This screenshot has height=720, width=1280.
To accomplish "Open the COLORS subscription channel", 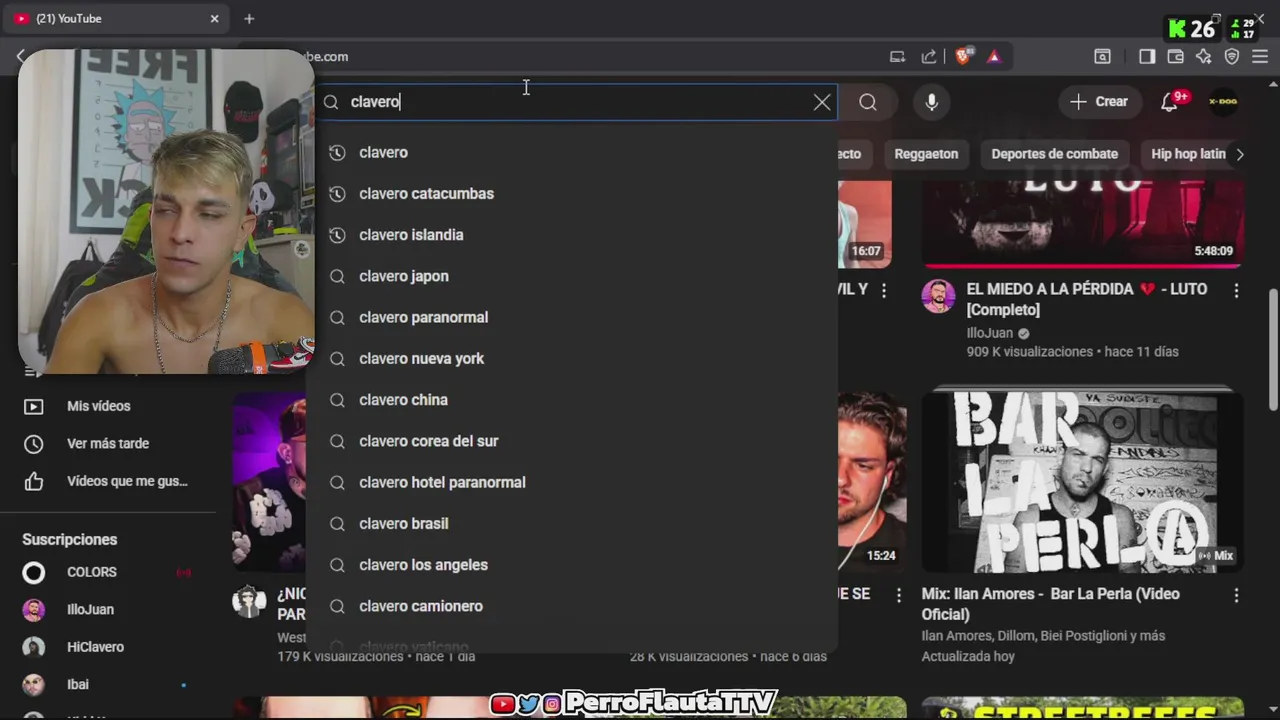I will 108,572.
